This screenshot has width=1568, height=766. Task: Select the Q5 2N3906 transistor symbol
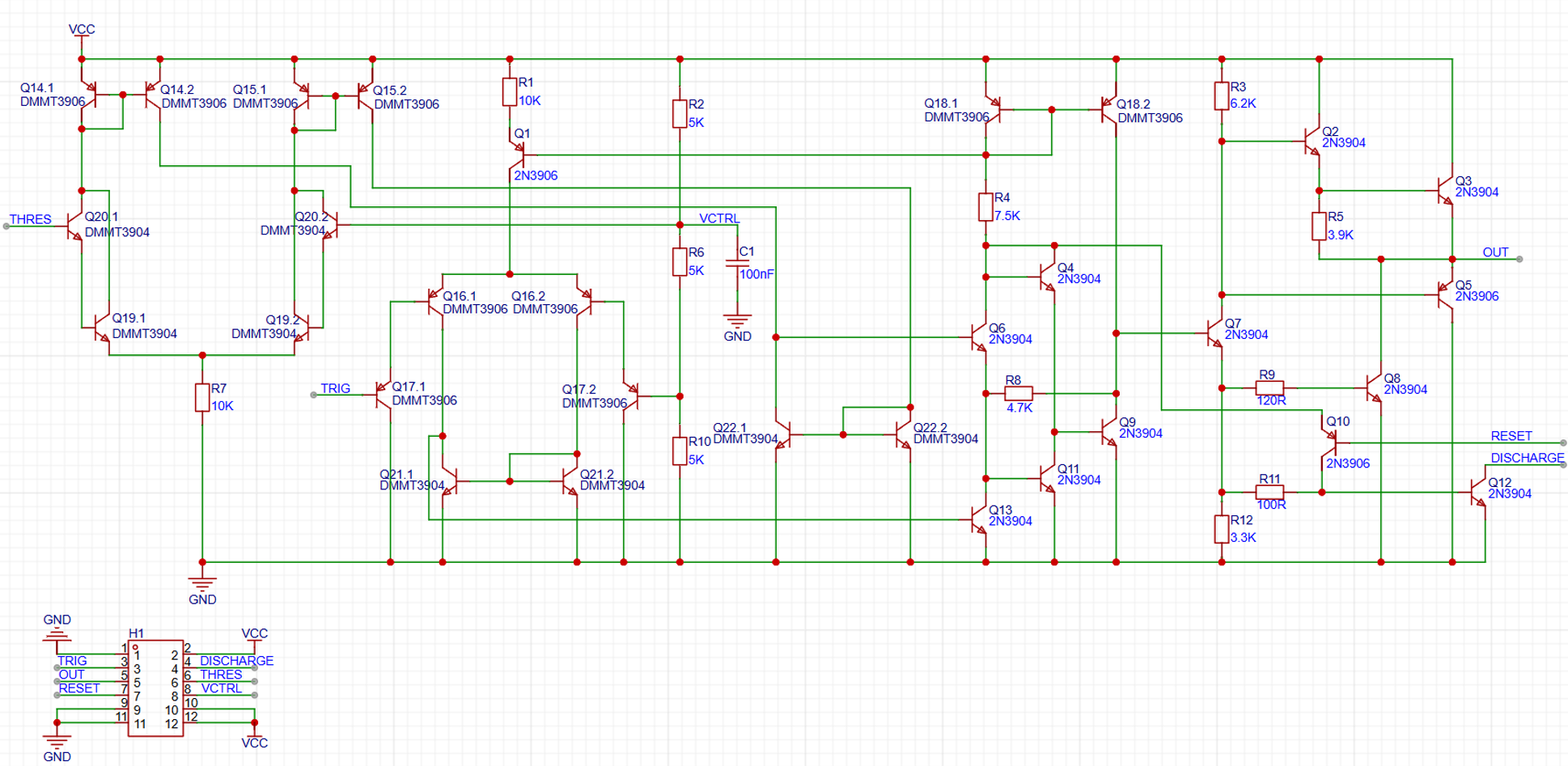pyautogui.click(x=1446, y=295)
